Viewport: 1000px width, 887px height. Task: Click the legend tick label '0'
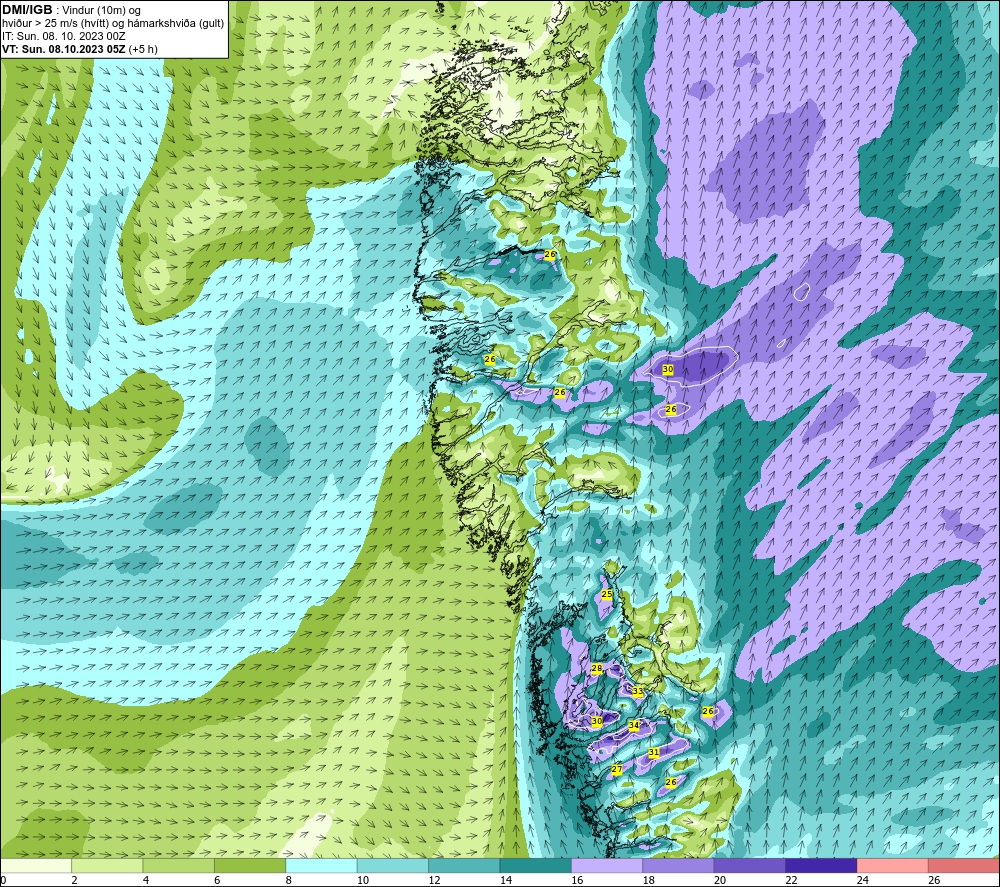tap(3, 881)
